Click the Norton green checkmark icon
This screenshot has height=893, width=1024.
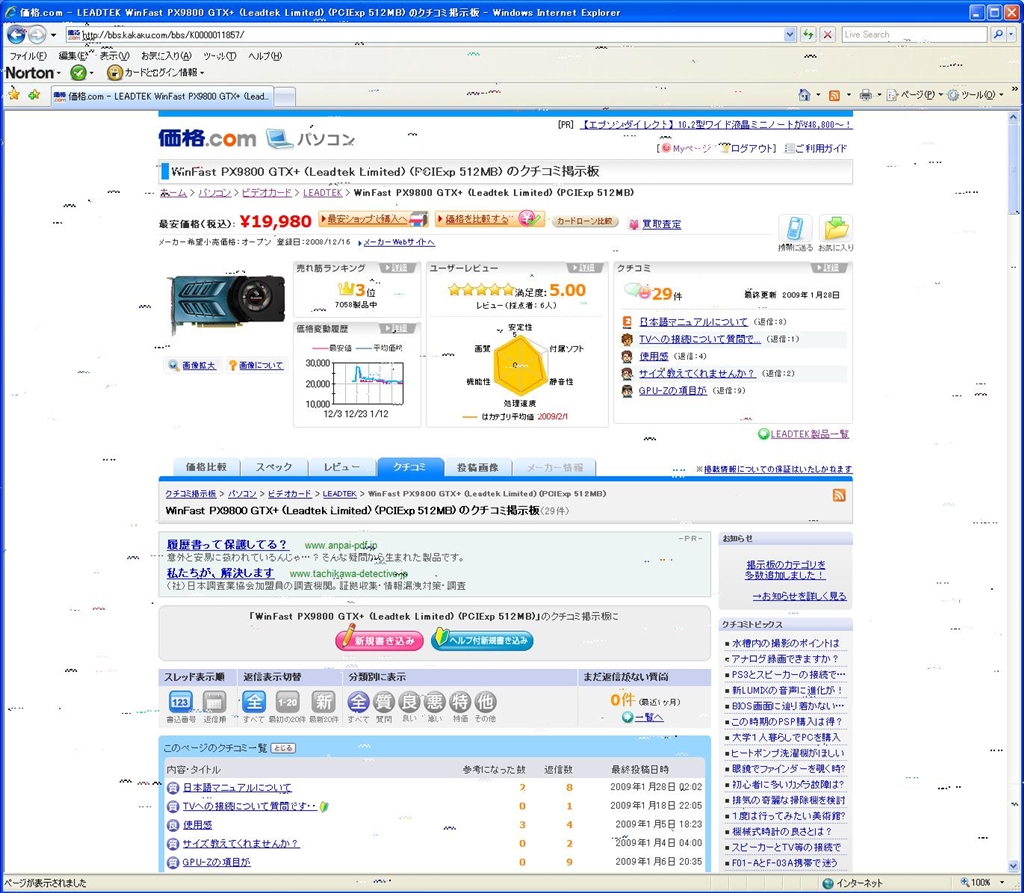pyautogui.click(x=78, y=73)
